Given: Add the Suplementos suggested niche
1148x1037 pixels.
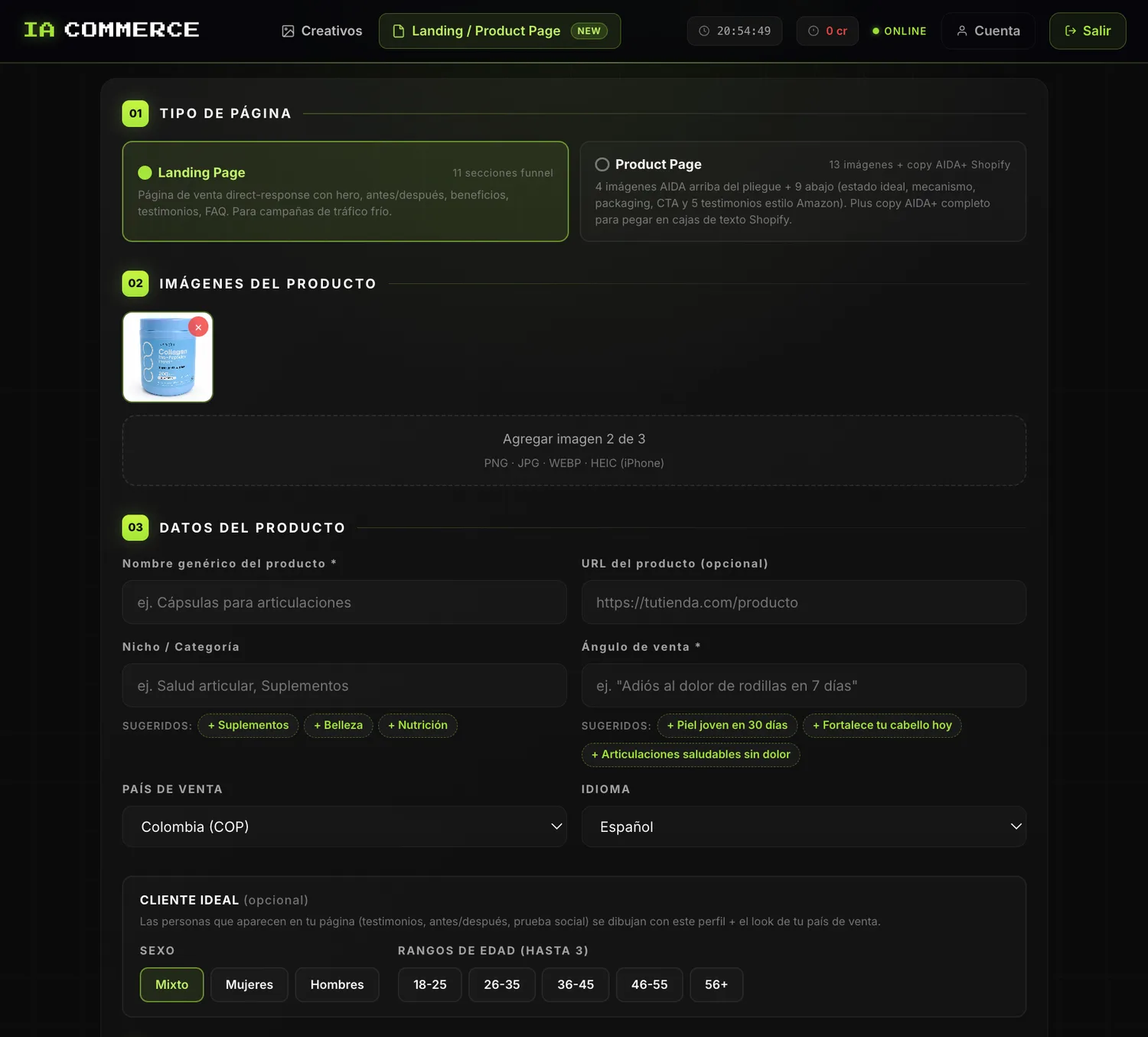Looking at the screenshot, I should pos(248,726).
